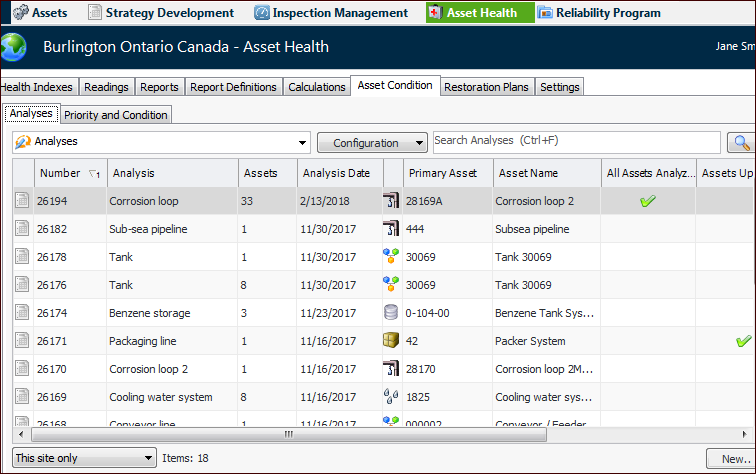Open document icon for analysis 26171
The width and height of the screenshot is (756, 474).
click(x=22, y=340)
